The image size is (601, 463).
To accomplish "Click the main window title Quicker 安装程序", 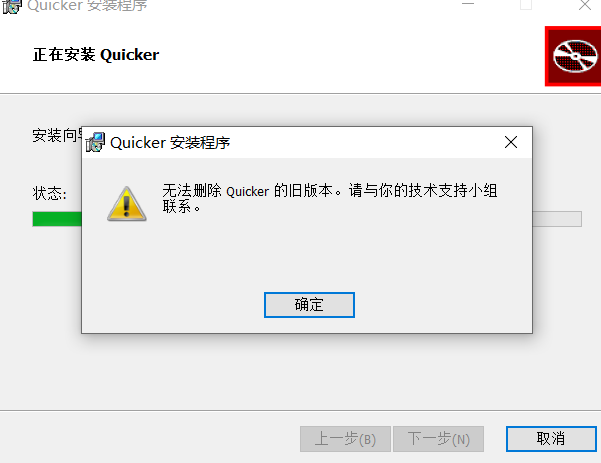I will click(87, 5).
